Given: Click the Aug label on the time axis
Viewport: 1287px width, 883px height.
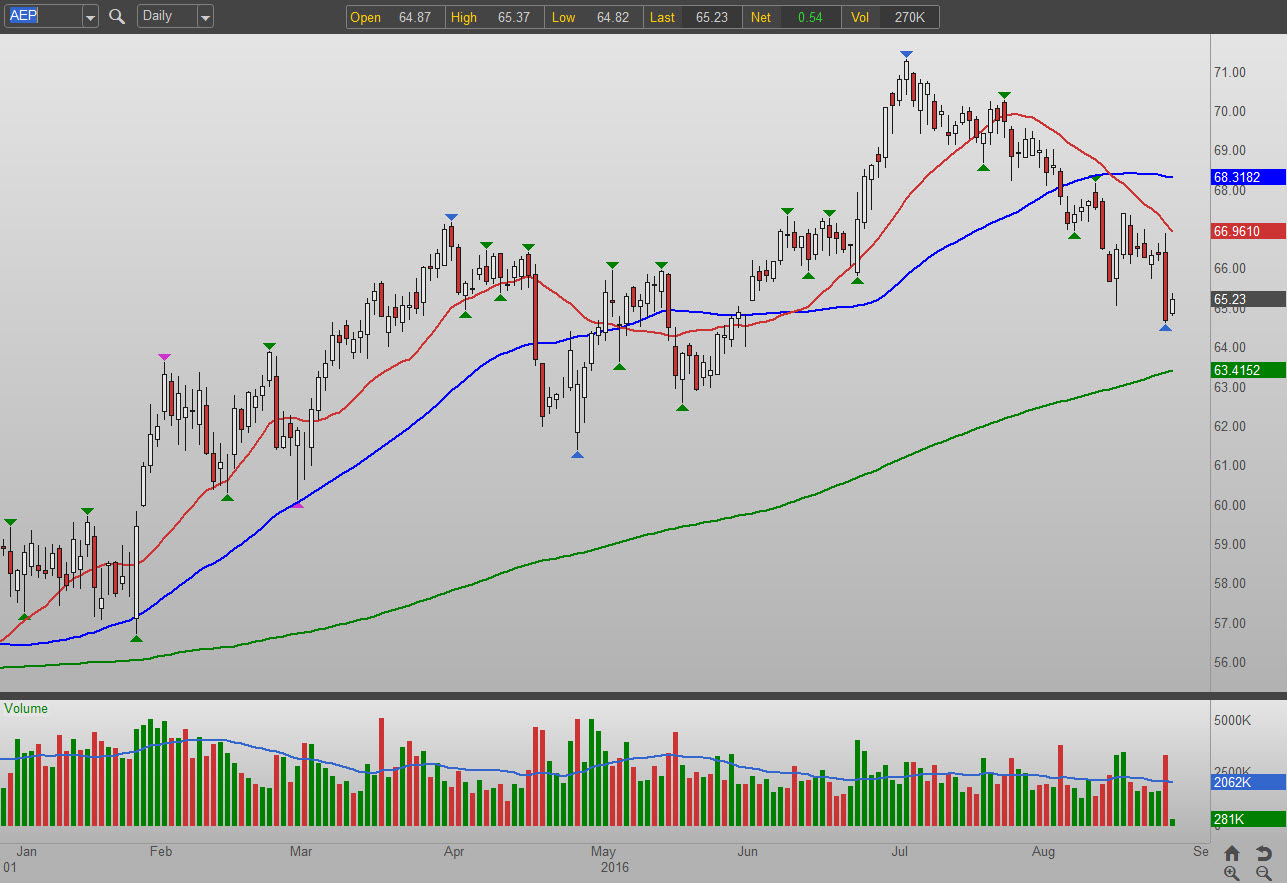Looking at the screenshot, I should [x=1044, y=852].
